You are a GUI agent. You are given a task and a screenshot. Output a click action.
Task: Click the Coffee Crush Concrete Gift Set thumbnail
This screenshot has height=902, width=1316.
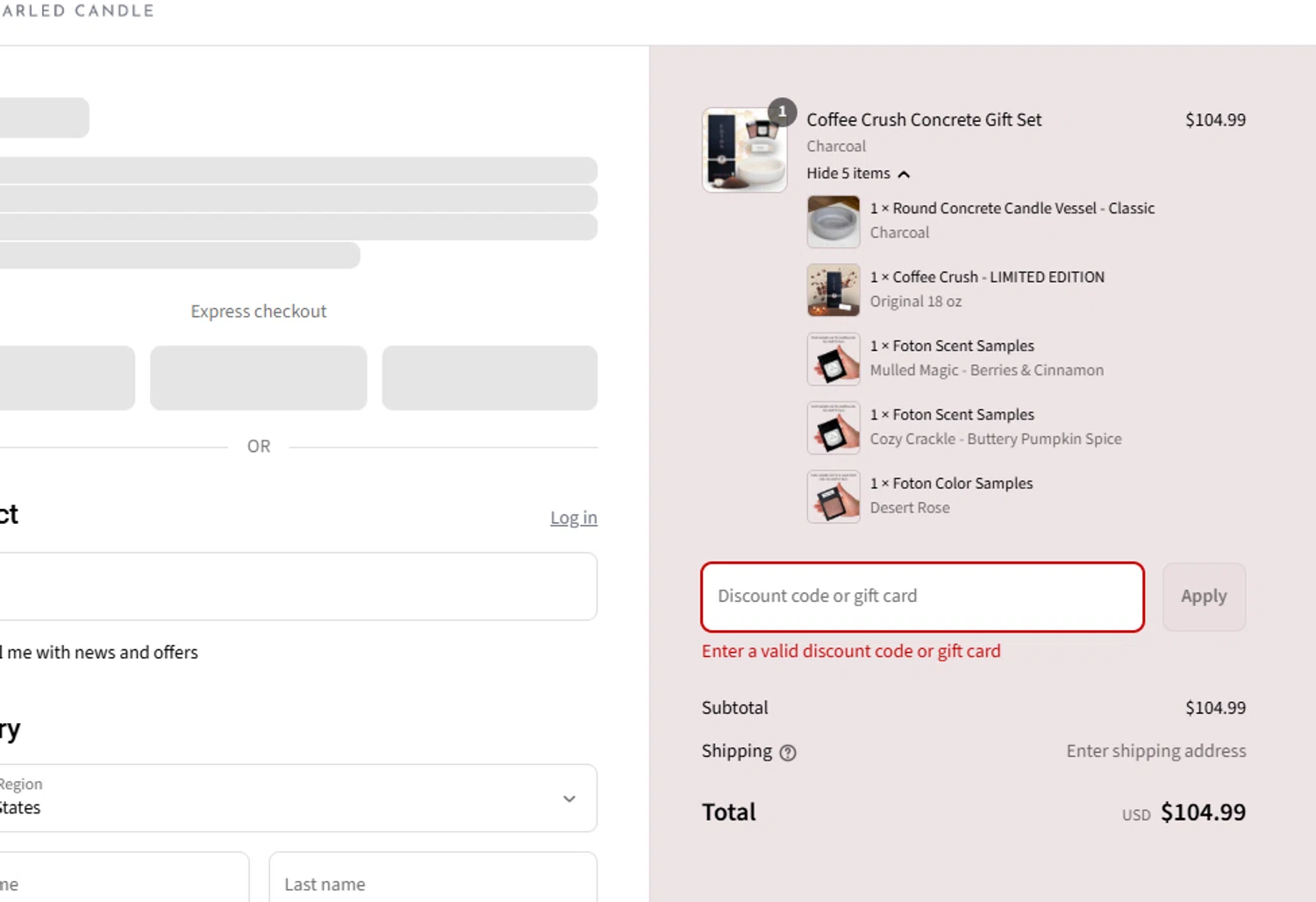744,150
